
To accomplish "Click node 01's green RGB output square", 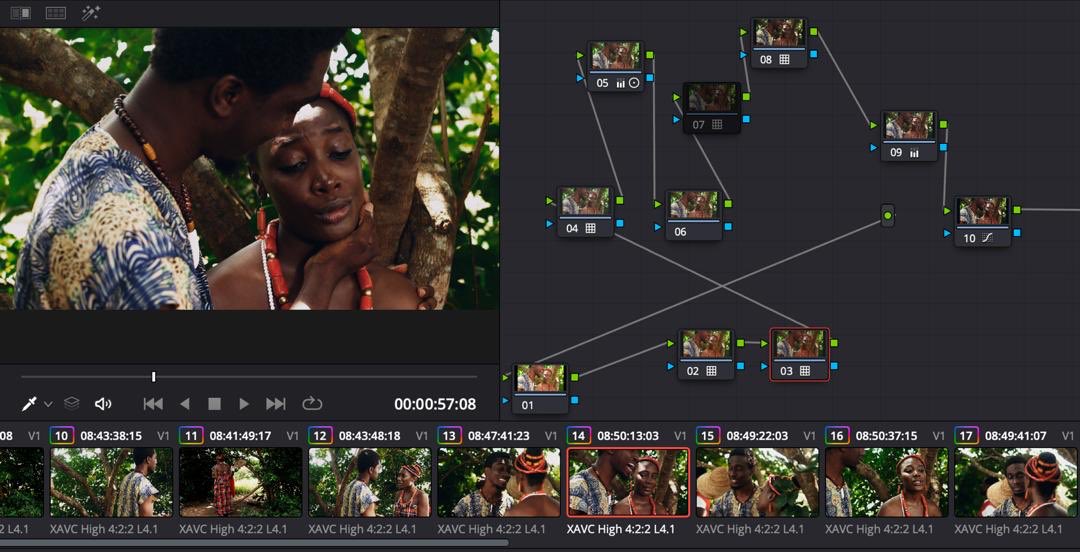I will click(x=574, y=377).
